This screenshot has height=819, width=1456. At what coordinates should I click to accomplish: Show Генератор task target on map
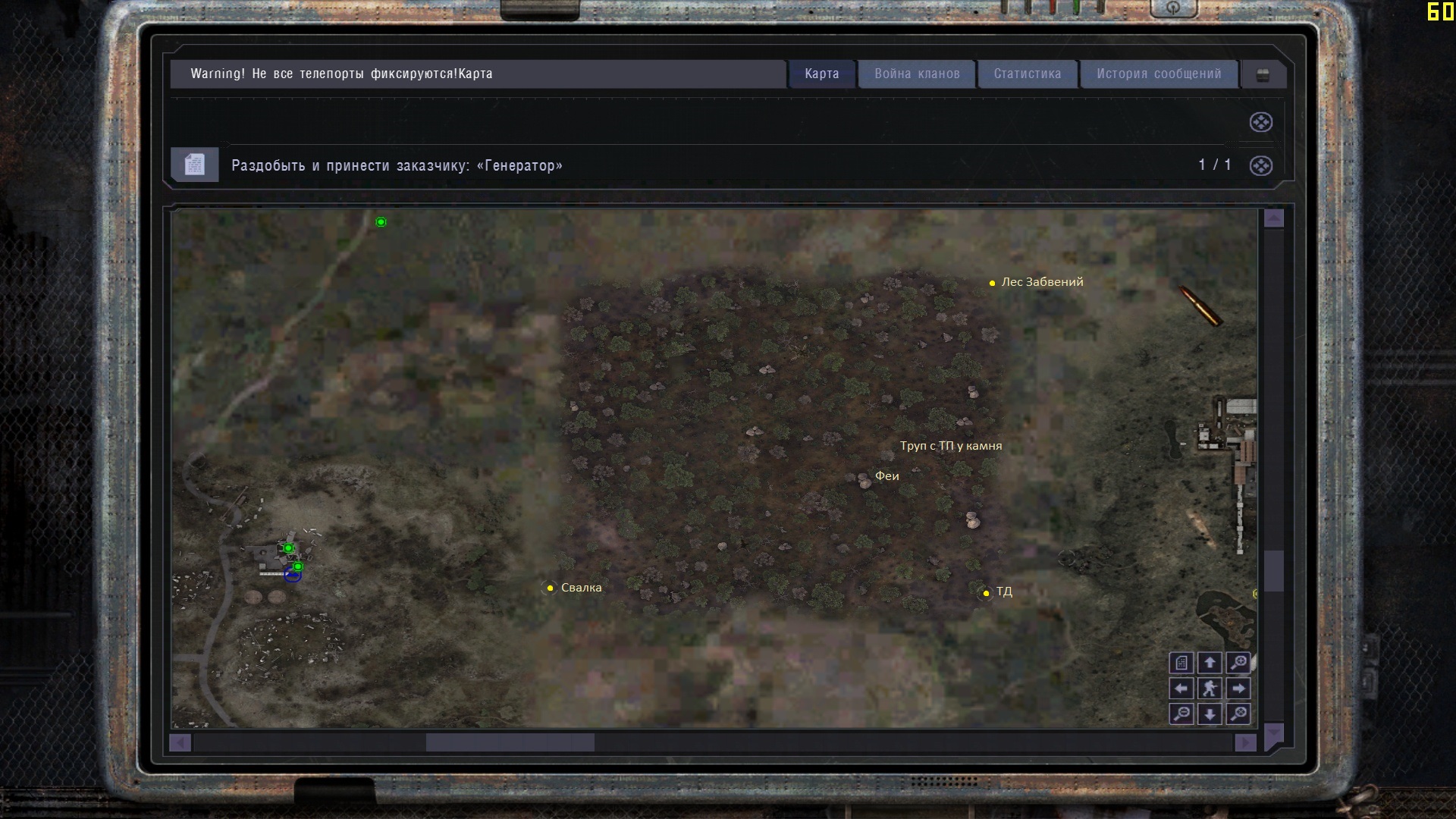tap(1260, 165)
